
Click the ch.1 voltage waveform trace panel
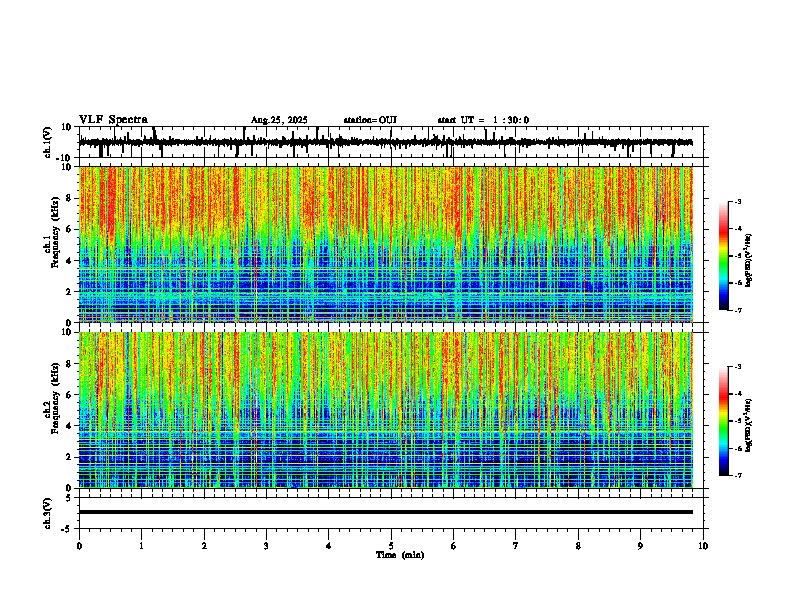click(x=391, y=142)
